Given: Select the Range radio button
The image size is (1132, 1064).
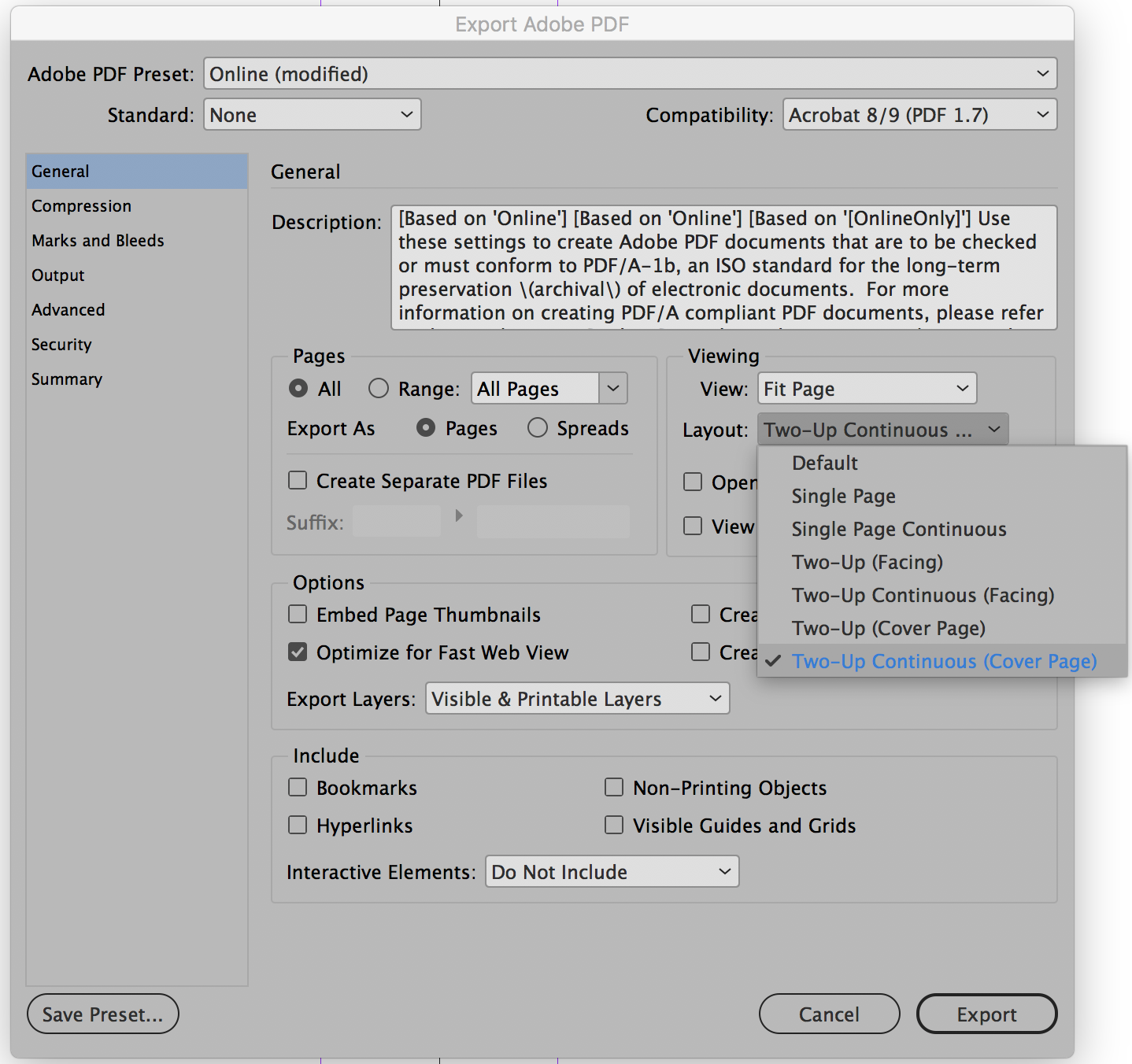Looking at the screenshot, I should [x=379, y=389].
